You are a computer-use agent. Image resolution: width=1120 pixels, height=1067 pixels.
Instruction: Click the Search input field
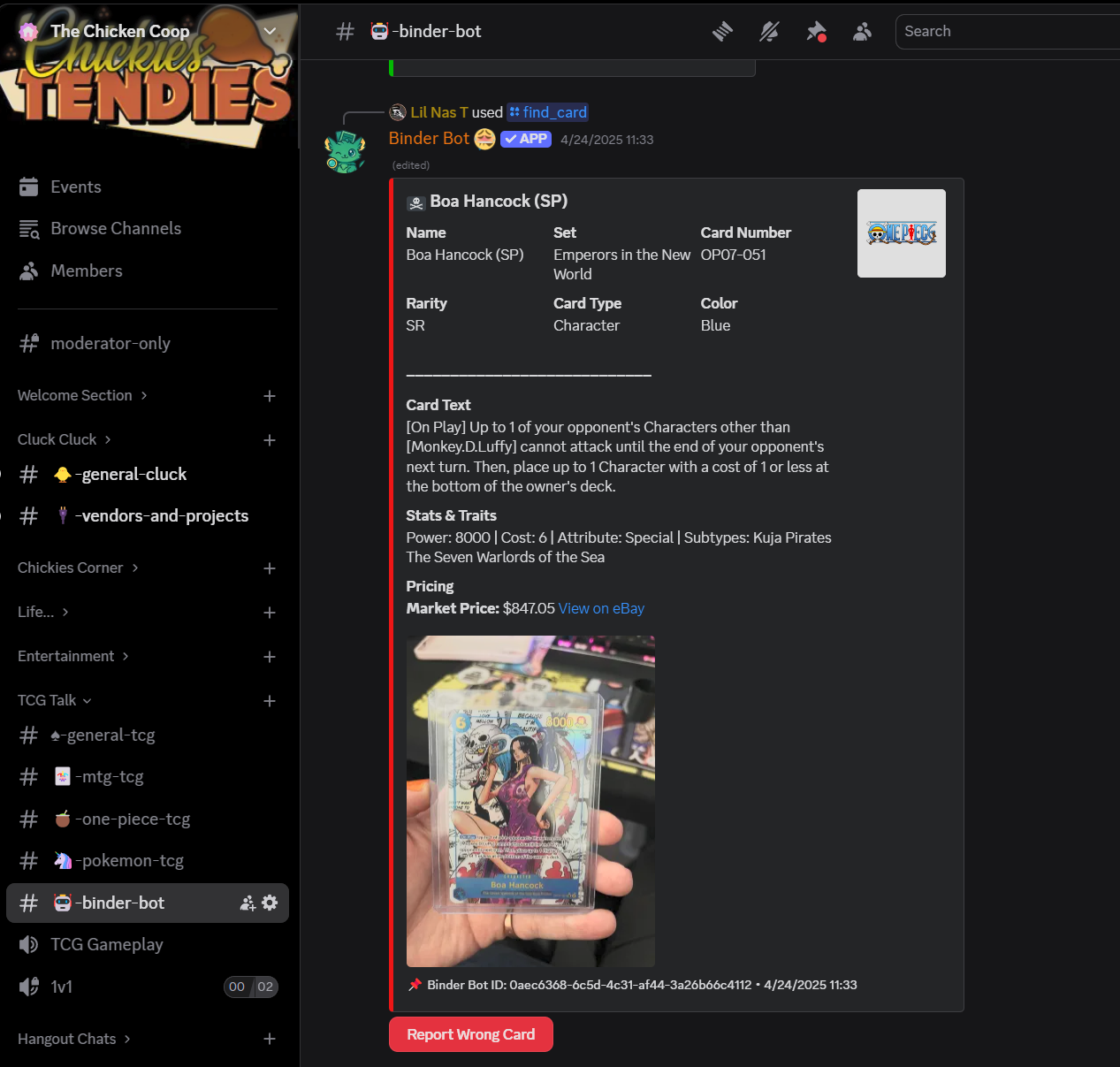click(x=1008, y=32)
